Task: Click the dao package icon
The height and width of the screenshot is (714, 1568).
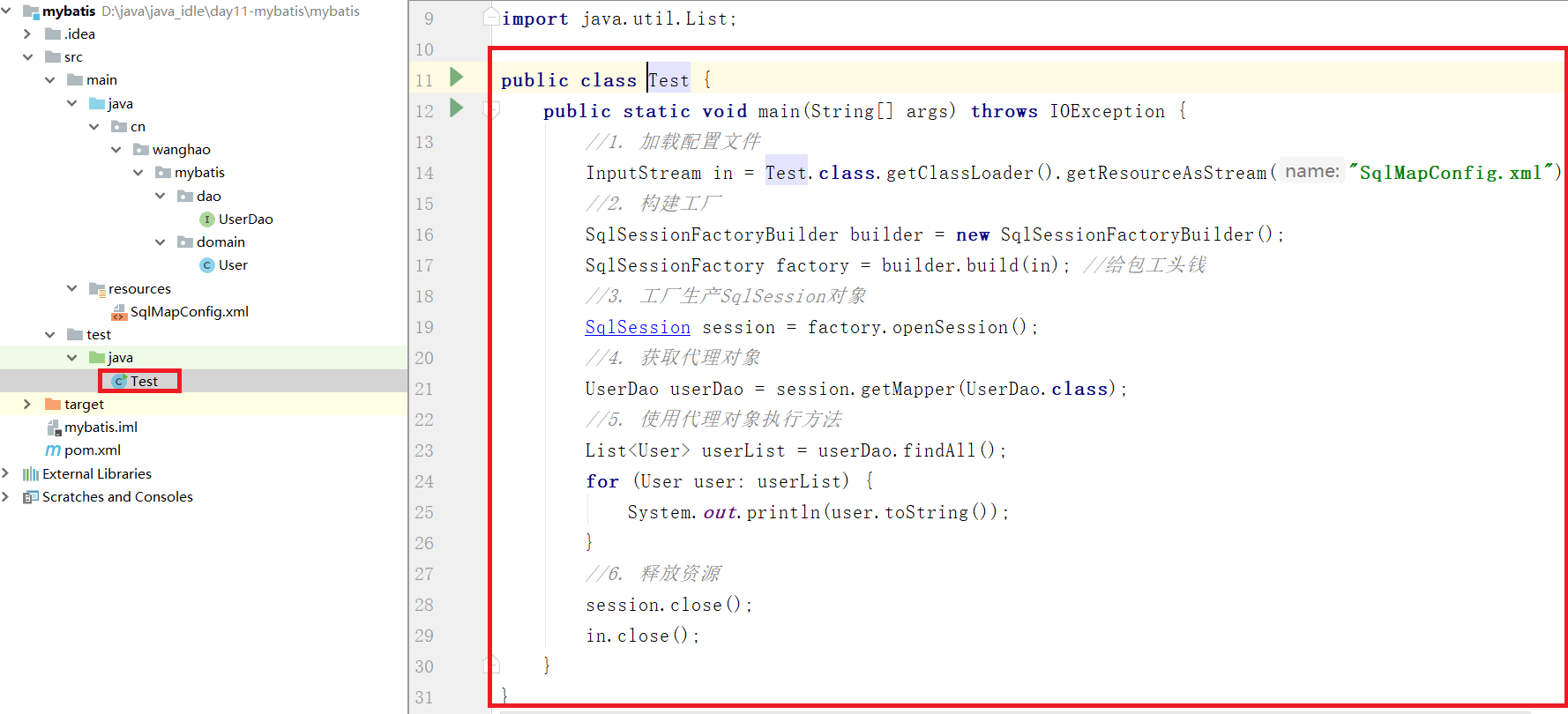Action: [x=185, y=196]
